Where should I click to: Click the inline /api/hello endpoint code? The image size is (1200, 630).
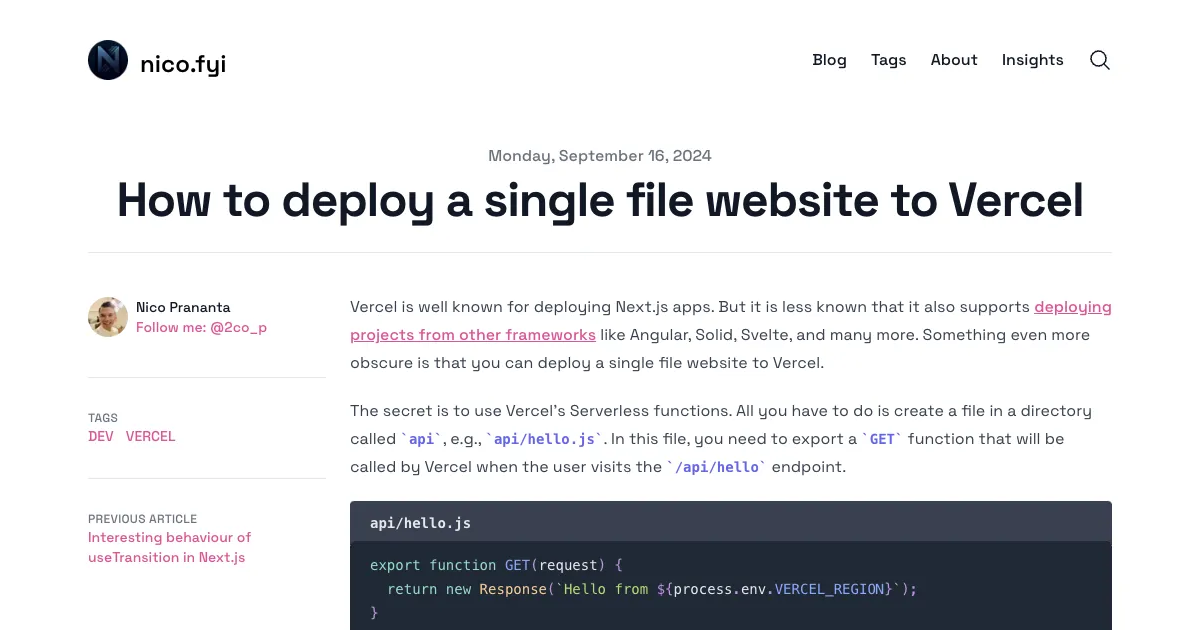point(716,467)
